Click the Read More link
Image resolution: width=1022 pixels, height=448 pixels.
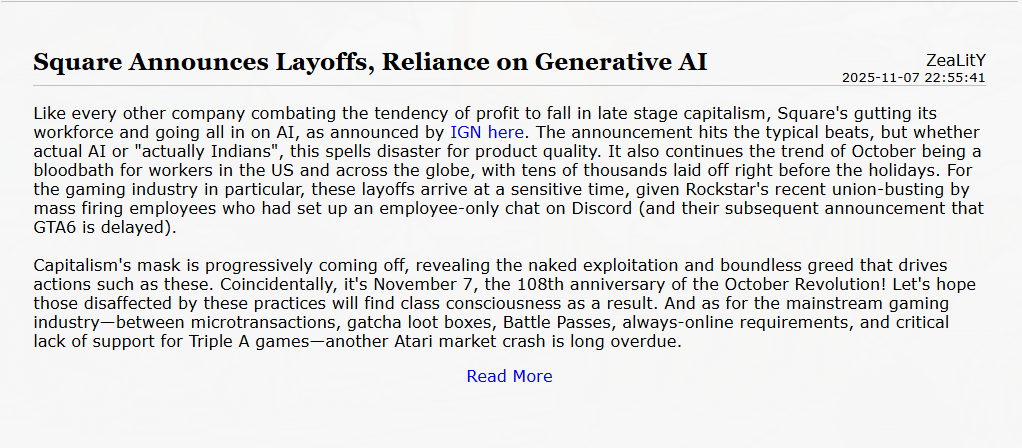509,376
